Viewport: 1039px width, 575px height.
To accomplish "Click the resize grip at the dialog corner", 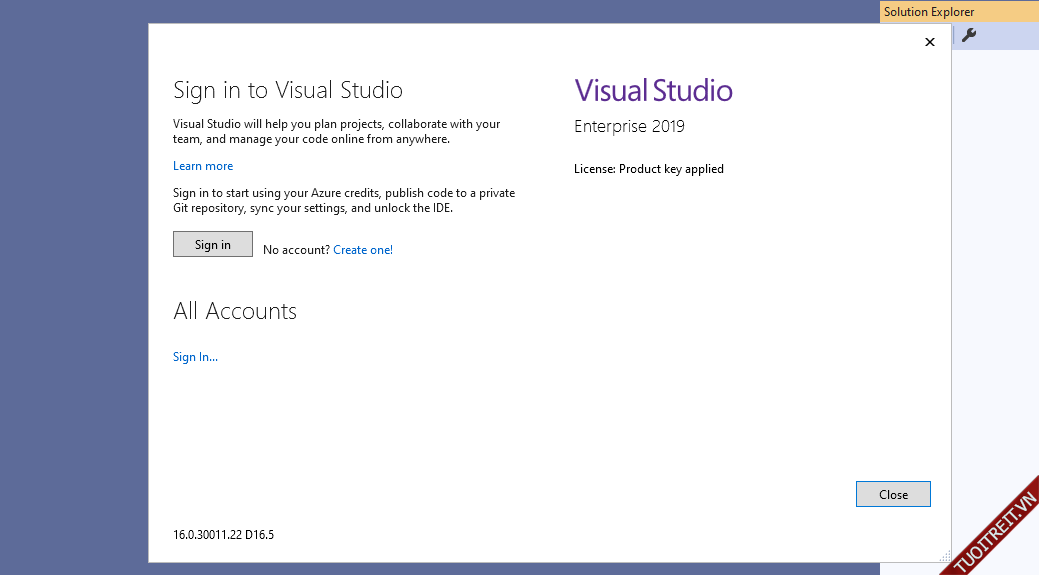I will tap(944, 556).
